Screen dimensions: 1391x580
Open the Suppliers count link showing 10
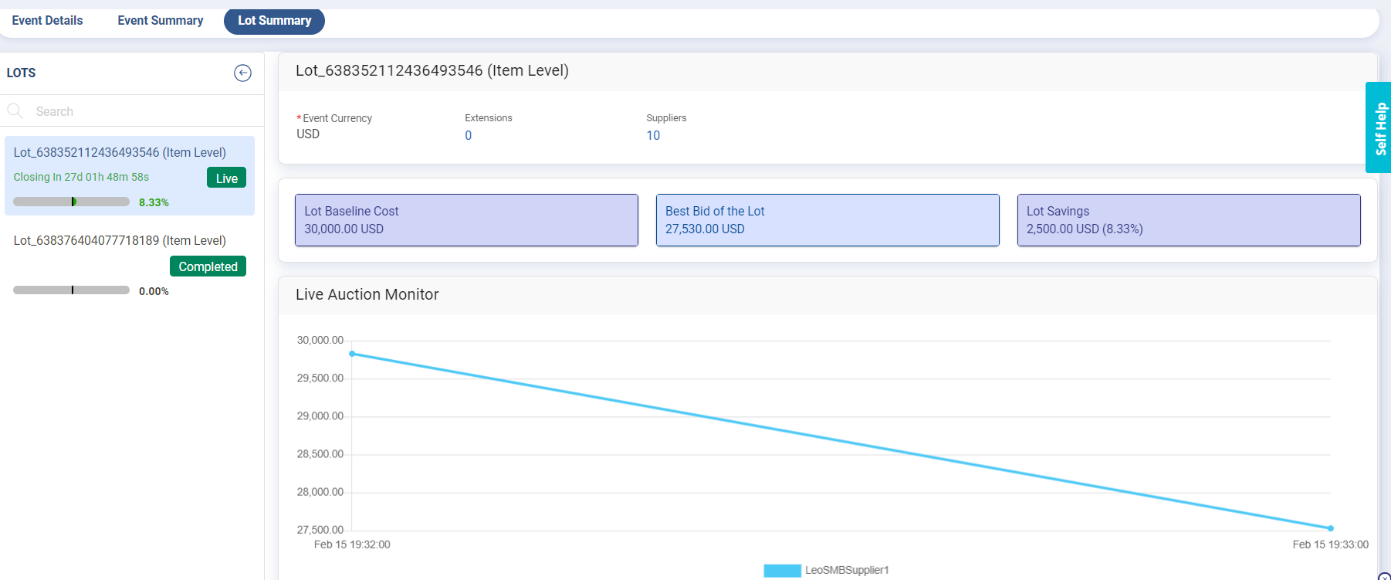653,136
